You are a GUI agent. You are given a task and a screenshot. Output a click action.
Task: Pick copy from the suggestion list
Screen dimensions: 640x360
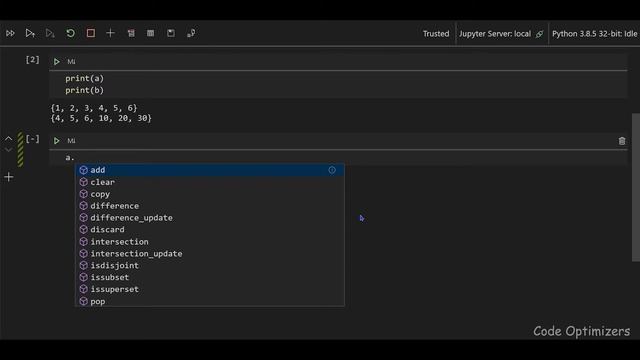point(210,194)
